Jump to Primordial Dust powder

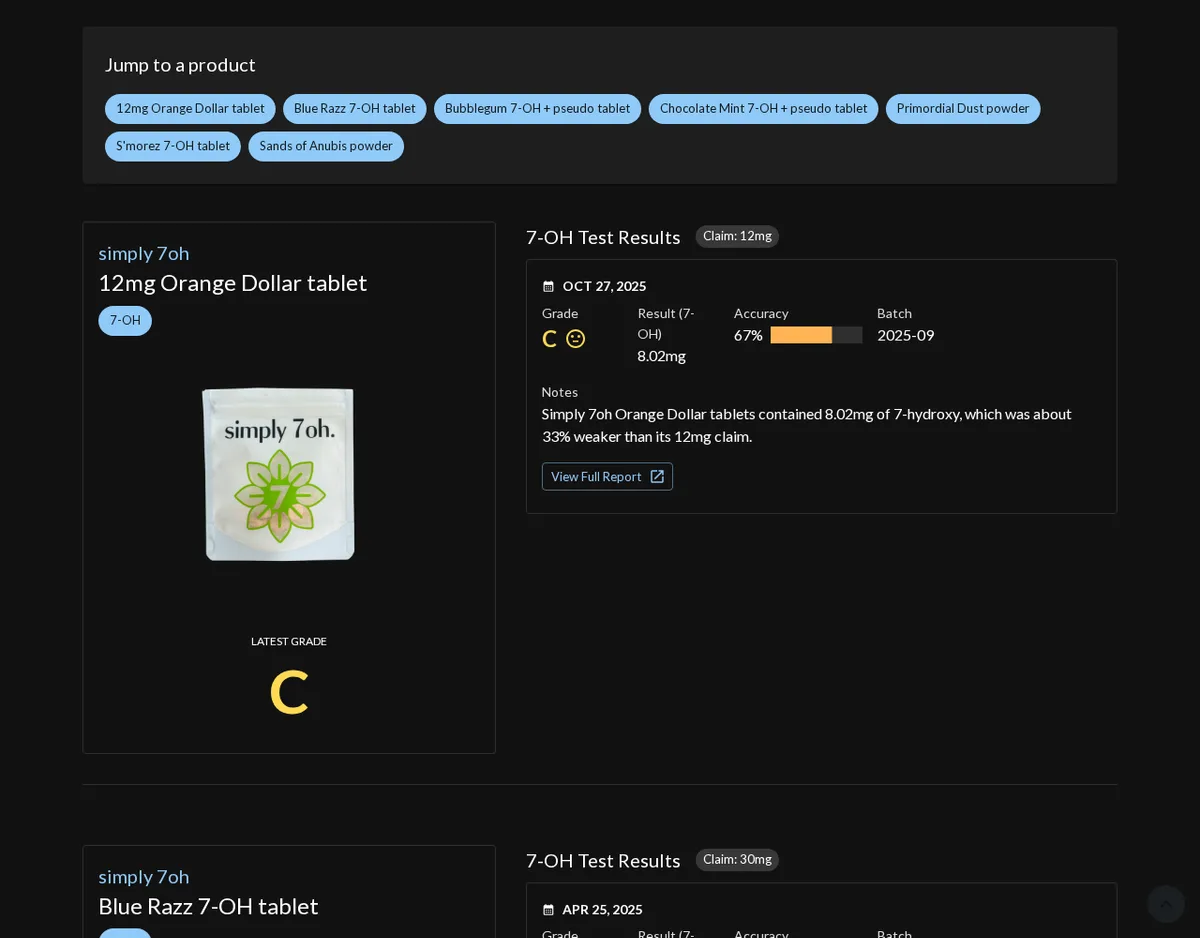[x=963, y=109]
